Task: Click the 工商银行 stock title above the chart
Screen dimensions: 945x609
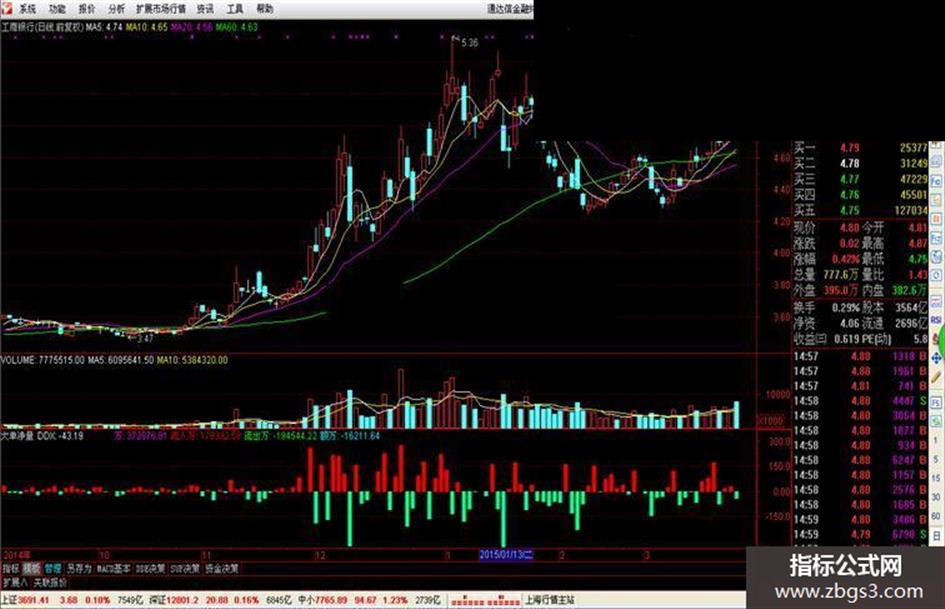Action: coord(42,27)
